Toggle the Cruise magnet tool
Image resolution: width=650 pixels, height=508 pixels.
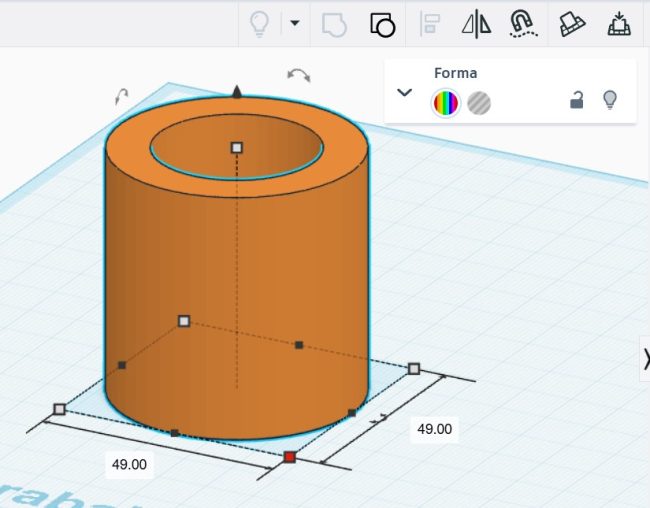pos(522,24)
